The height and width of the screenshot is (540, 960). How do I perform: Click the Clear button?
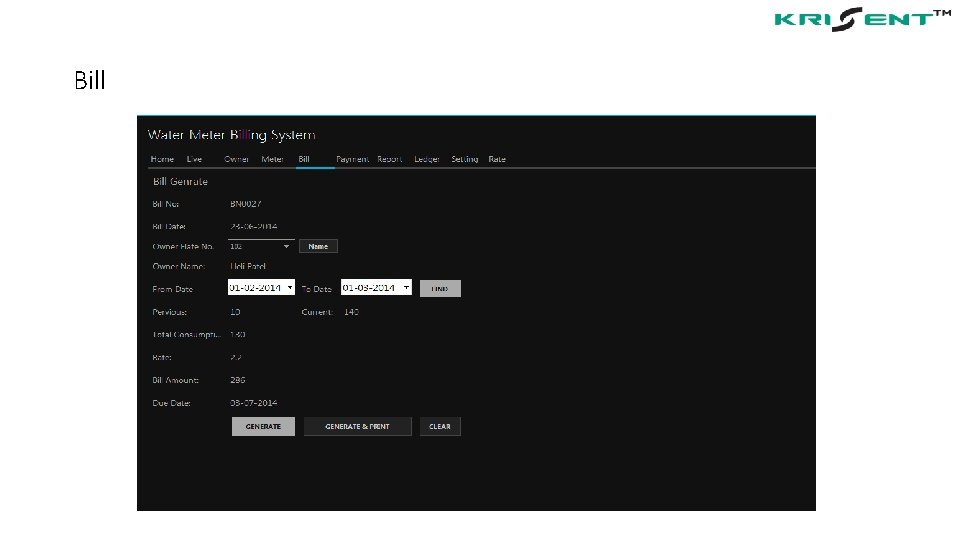[440, 427]
